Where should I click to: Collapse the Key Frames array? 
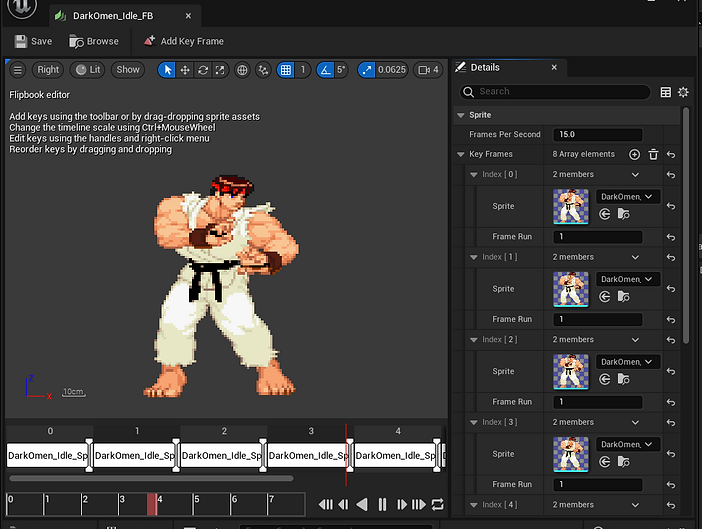click(461, 154)
